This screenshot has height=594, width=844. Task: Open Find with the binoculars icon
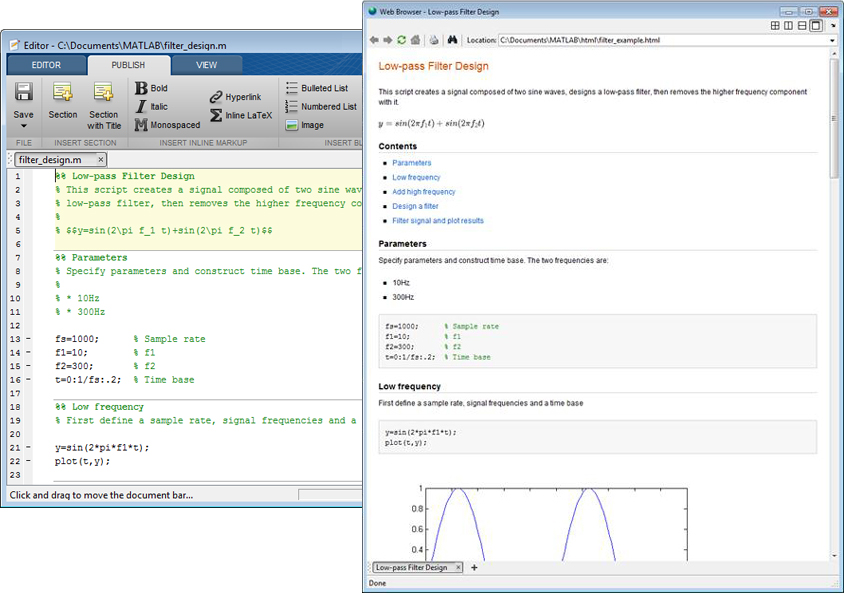click(451, 38)
